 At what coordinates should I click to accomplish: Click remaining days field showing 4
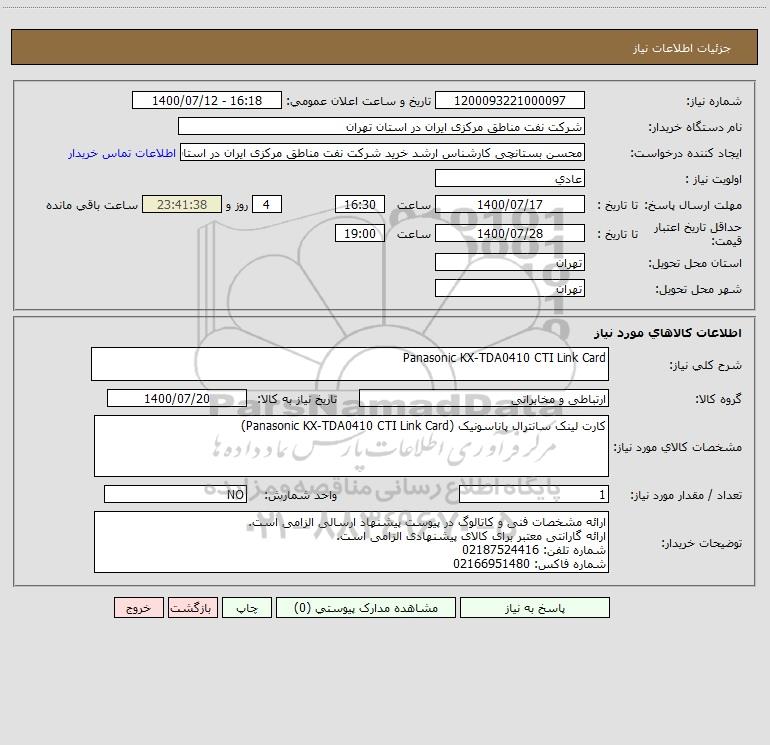tap(267, 204)
